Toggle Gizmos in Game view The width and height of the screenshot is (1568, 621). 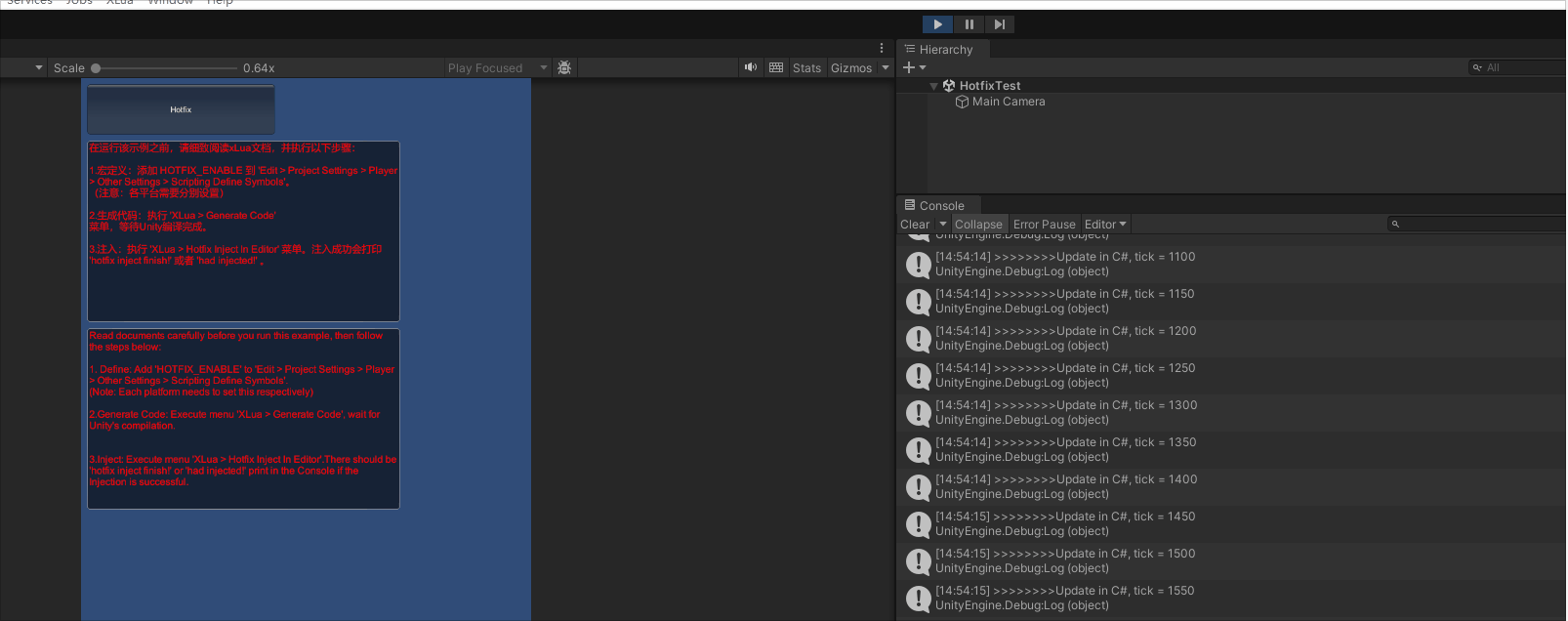[x=851, y=68]
